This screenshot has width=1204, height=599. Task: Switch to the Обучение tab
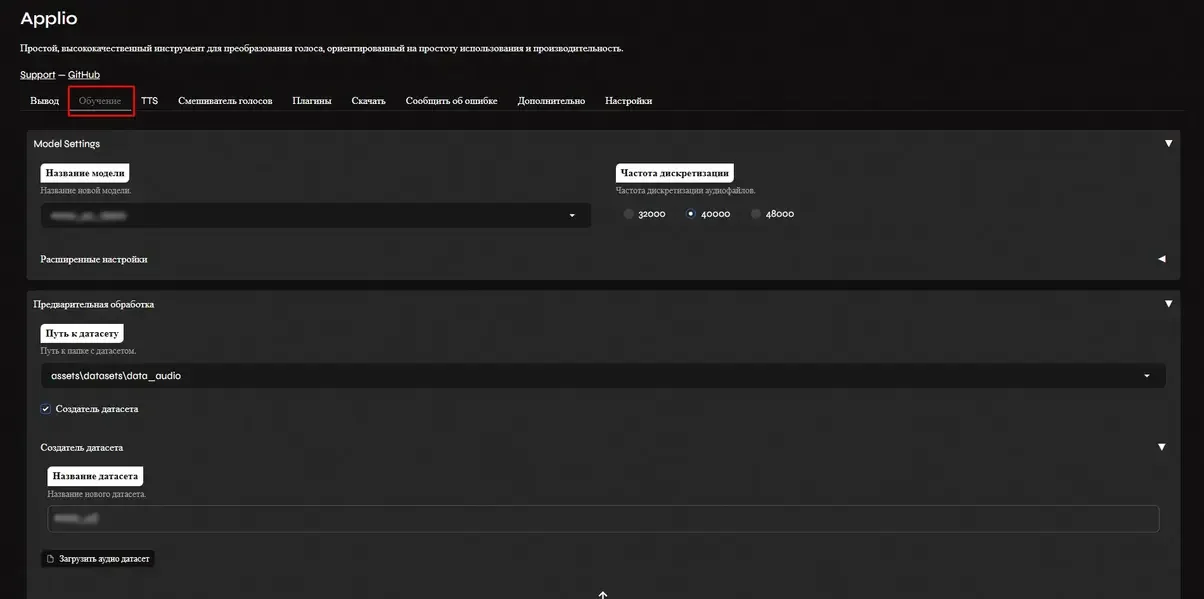pos(100,101)
